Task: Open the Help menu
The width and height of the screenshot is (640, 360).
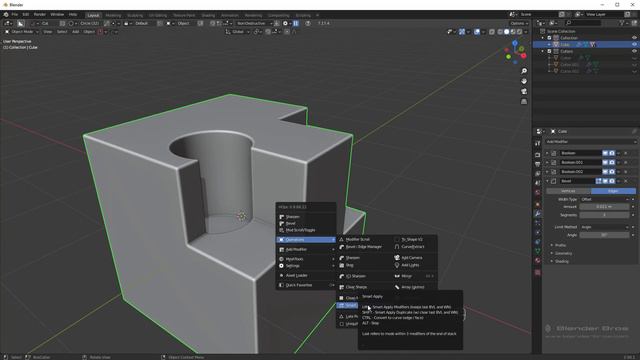Action: [73, 14]
